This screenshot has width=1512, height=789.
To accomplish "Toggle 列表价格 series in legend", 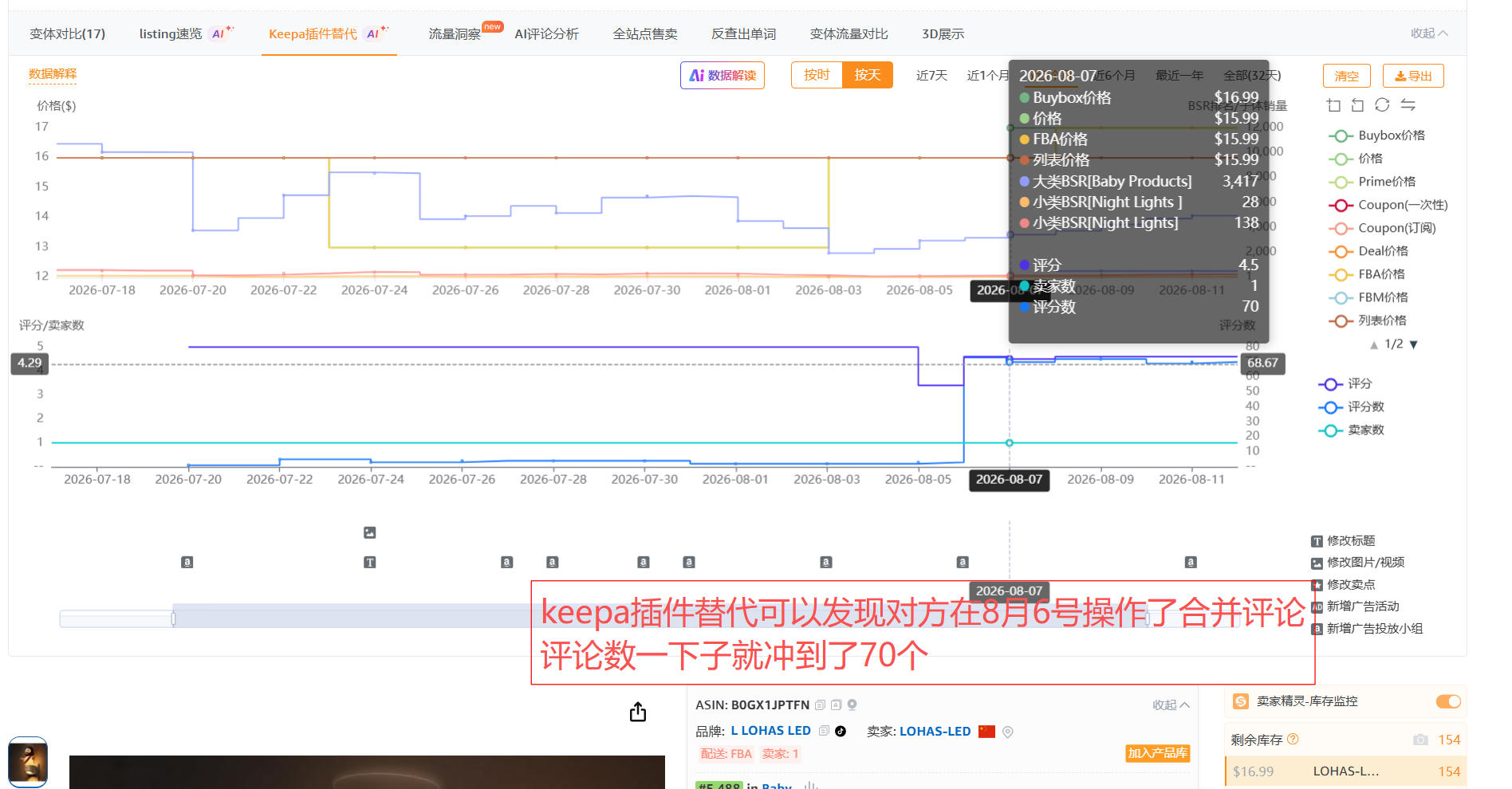I will 1368,320.
